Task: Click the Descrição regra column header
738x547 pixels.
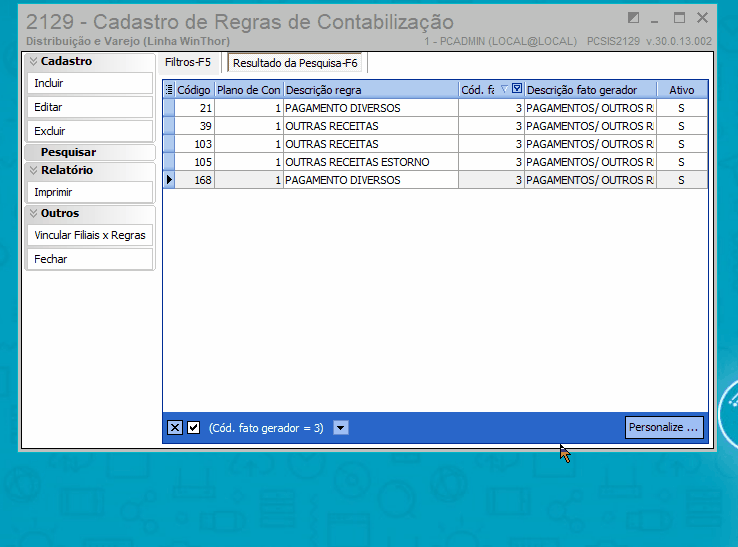Action: (x=371, y=90)
